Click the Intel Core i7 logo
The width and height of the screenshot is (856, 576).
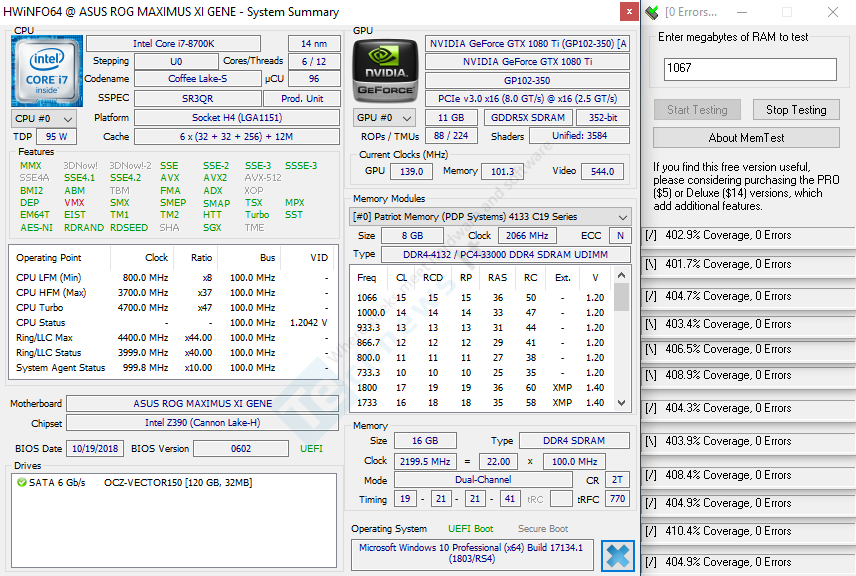tap(47, 71)
